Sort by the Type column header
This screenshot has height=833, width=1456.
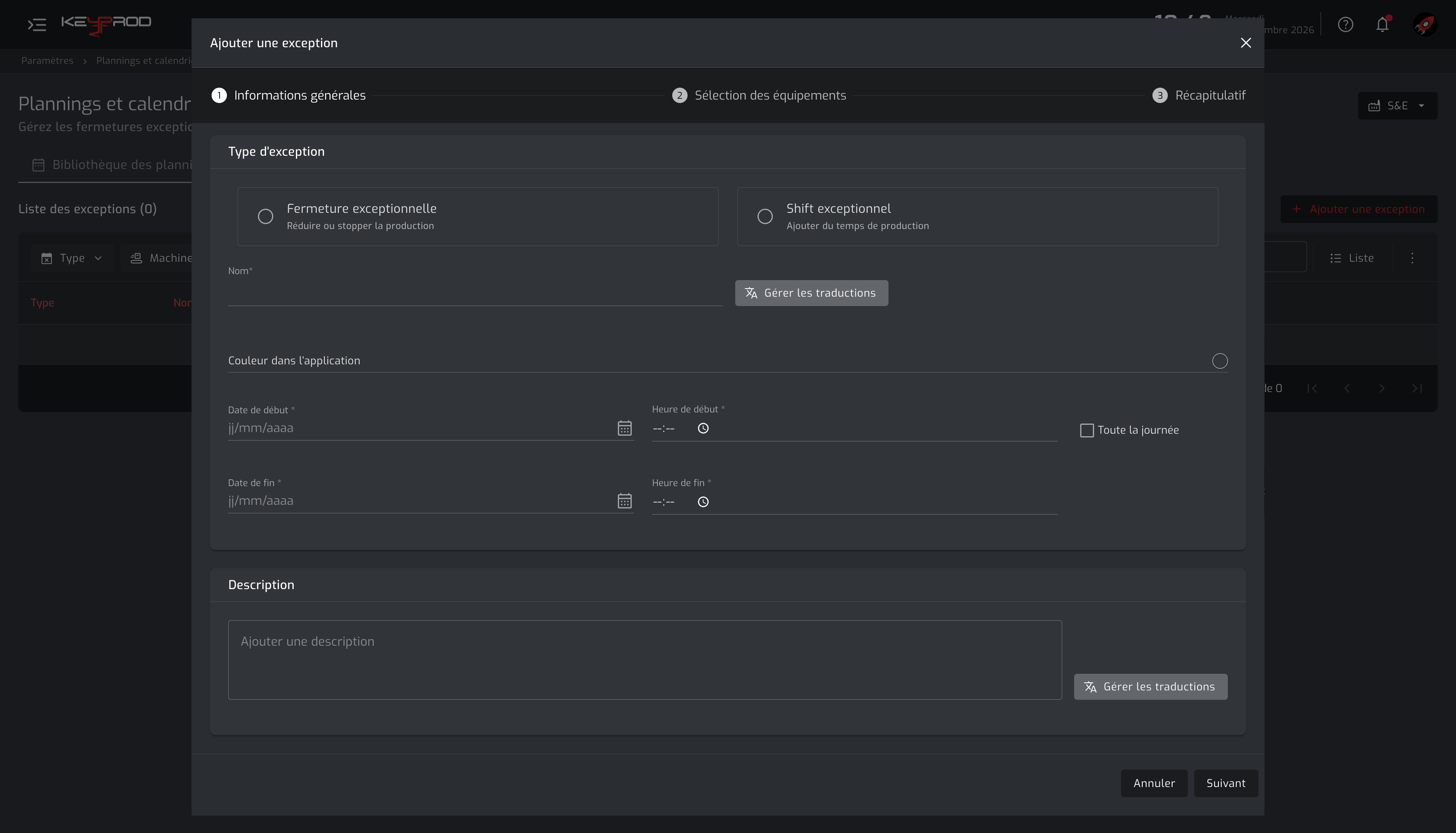42,303
